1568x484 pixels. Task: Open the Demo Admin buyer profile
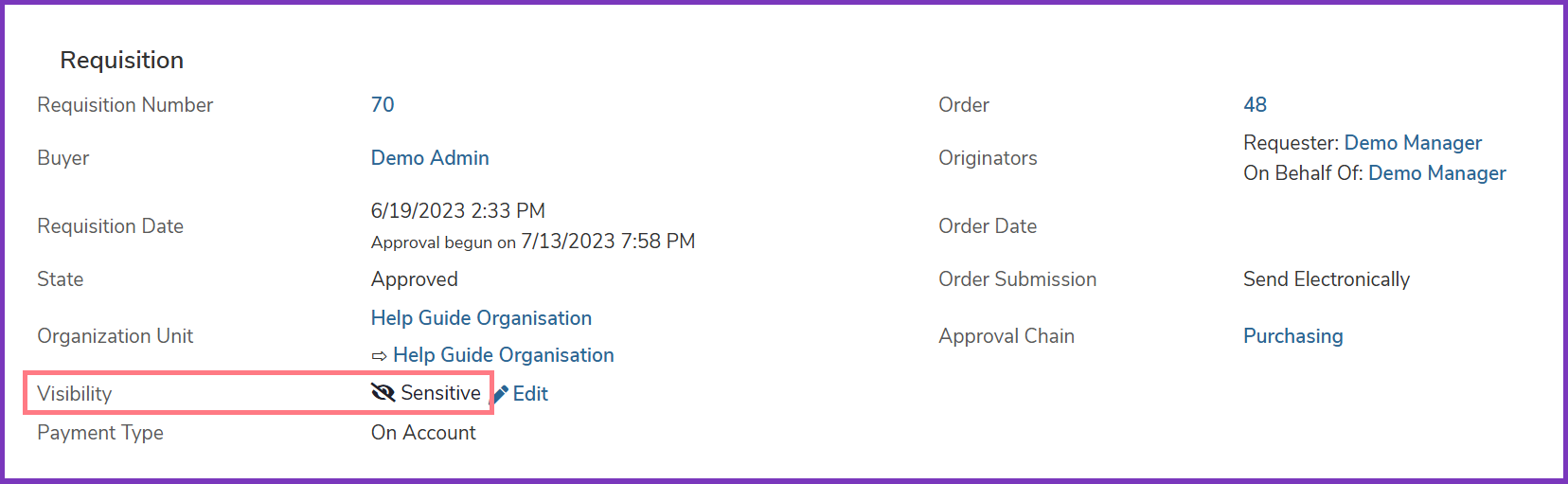tap(430, 158)
